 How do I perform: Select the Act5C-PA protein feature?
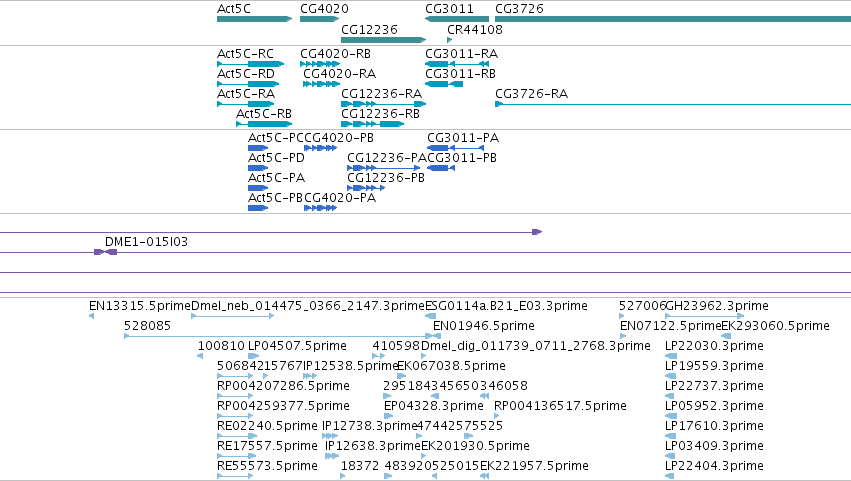258,188
